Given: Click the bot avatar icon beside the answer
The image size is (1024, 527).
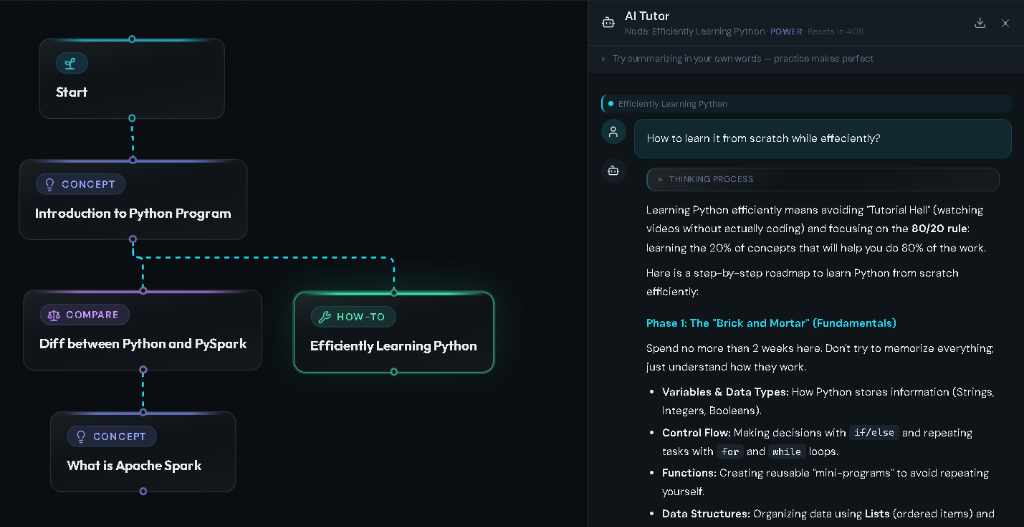Looking at the screenshot, I should (x=613, y=170).
